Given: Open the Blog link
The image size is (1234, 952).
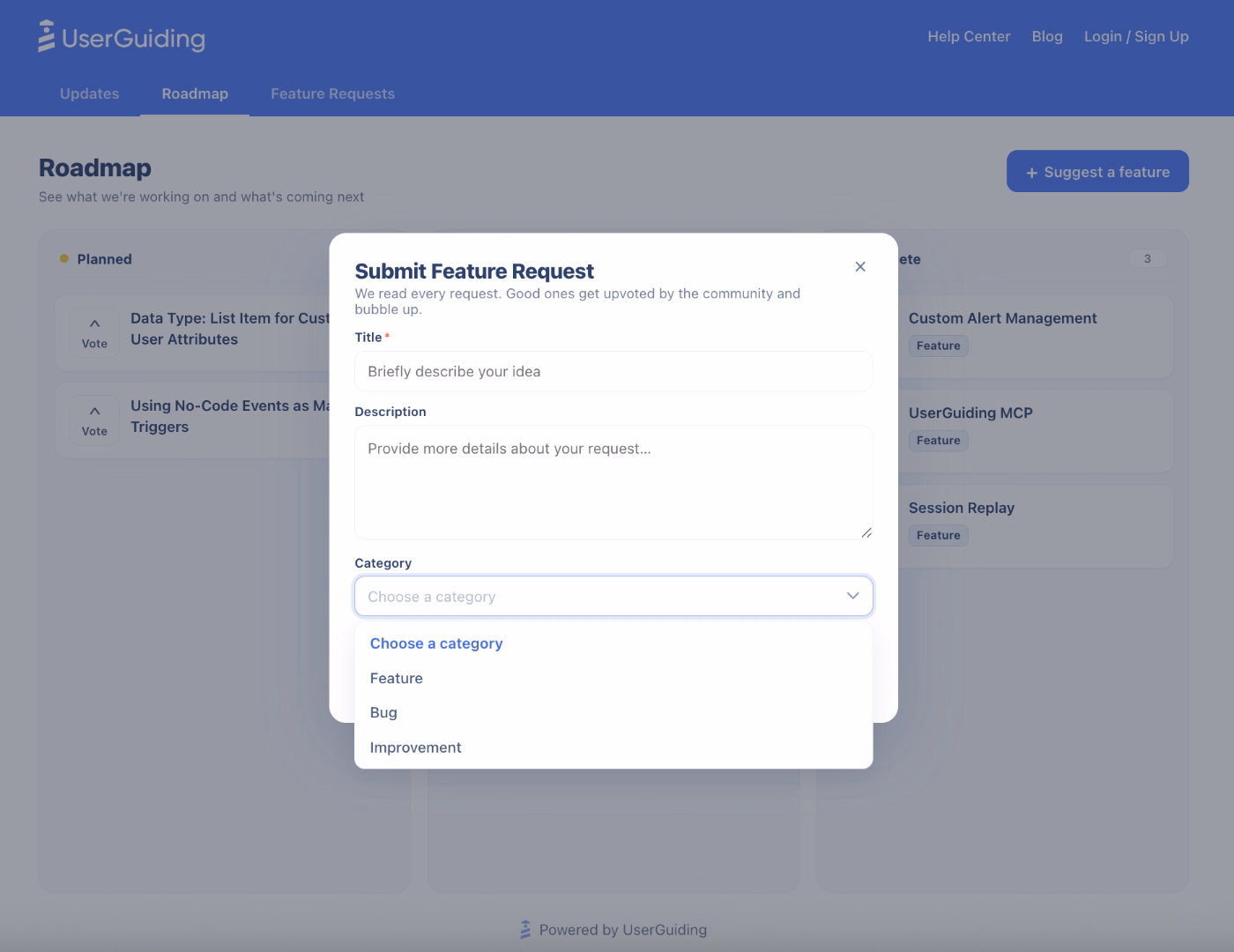Looking at the screenshot, I should [1047, 36].
